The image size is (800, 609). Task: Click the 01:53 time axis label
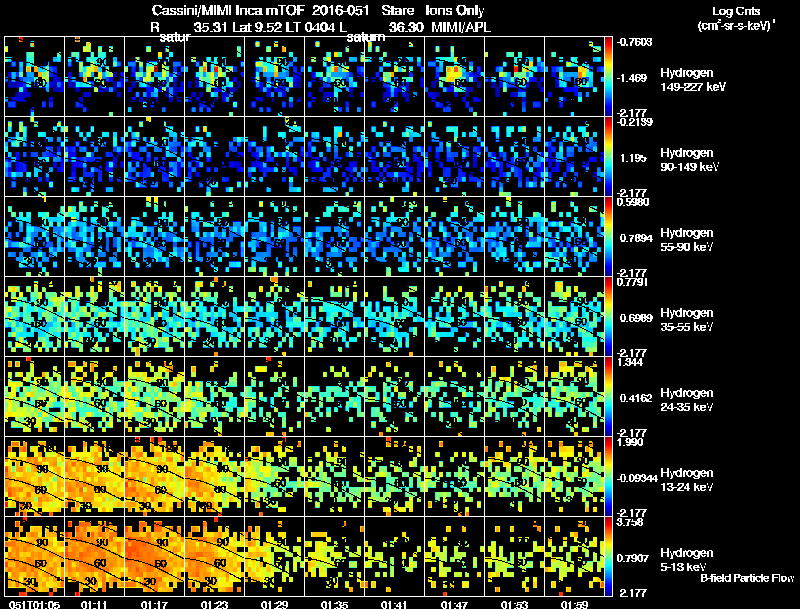point(514,605)
